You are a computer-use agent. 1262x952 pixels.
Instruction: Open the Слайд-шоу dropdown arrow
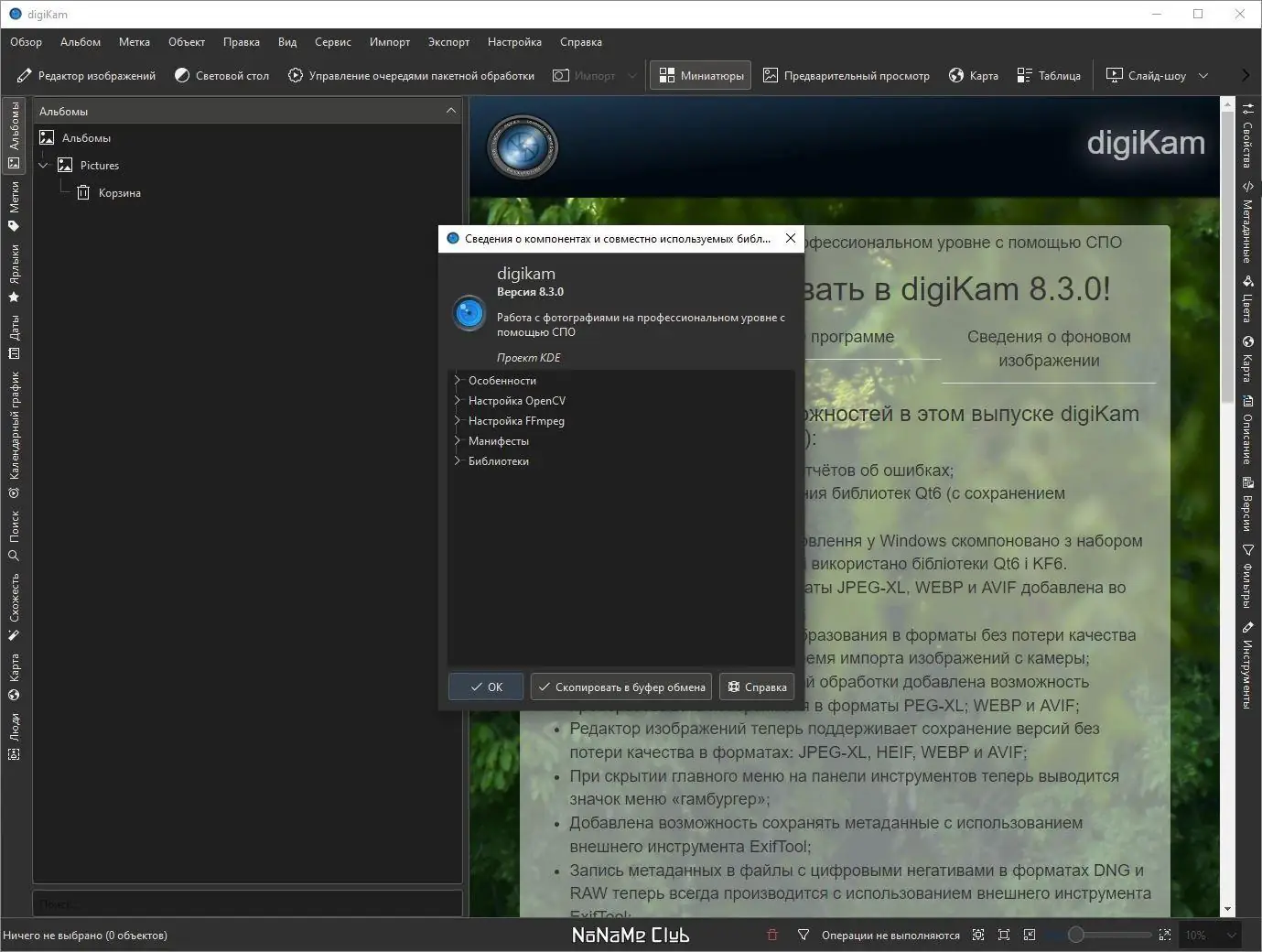click(1203, 76)
